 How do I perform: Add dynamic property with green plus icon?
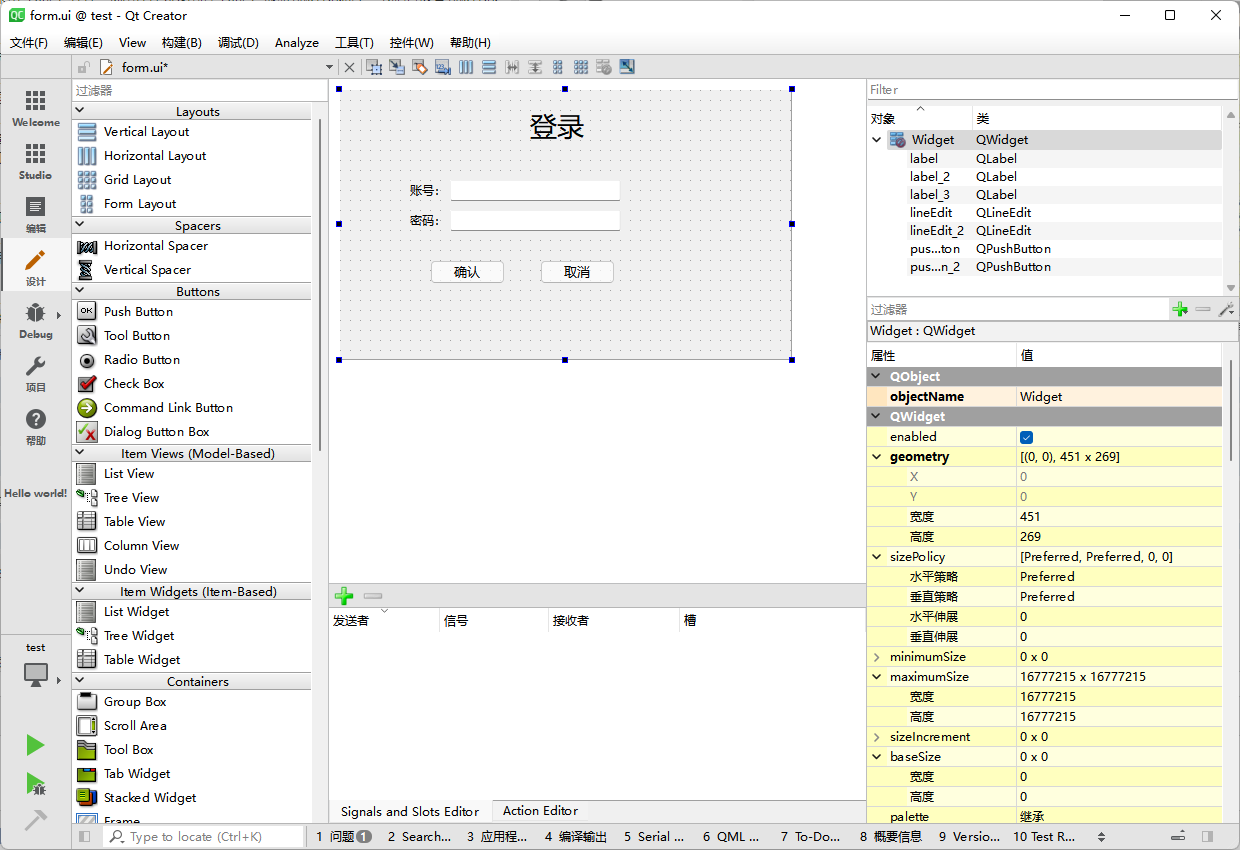(1180, 310)
